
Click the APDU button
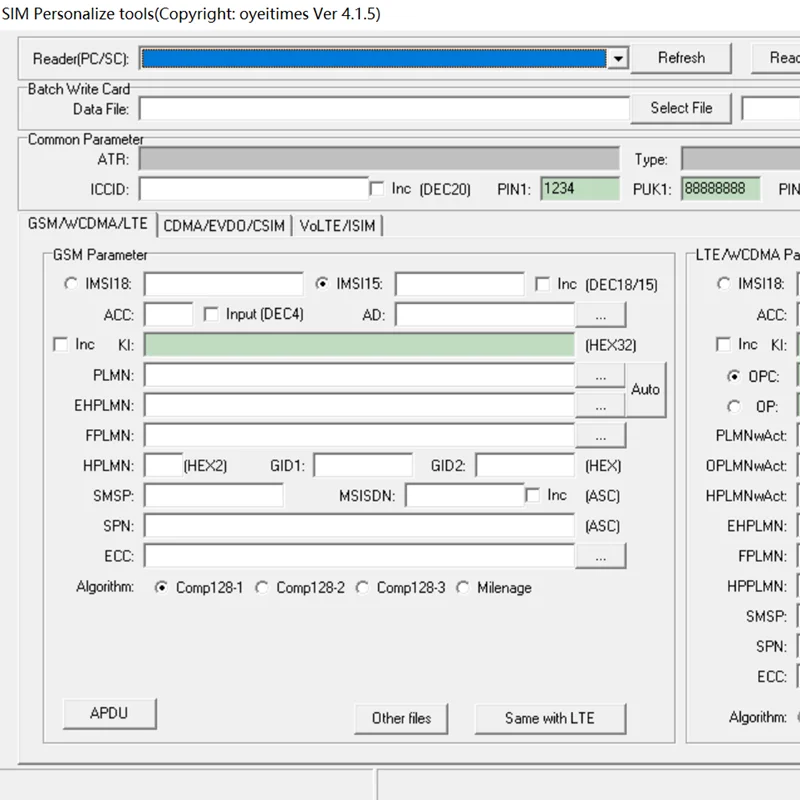pyautogui.click(x=109, y=714)
